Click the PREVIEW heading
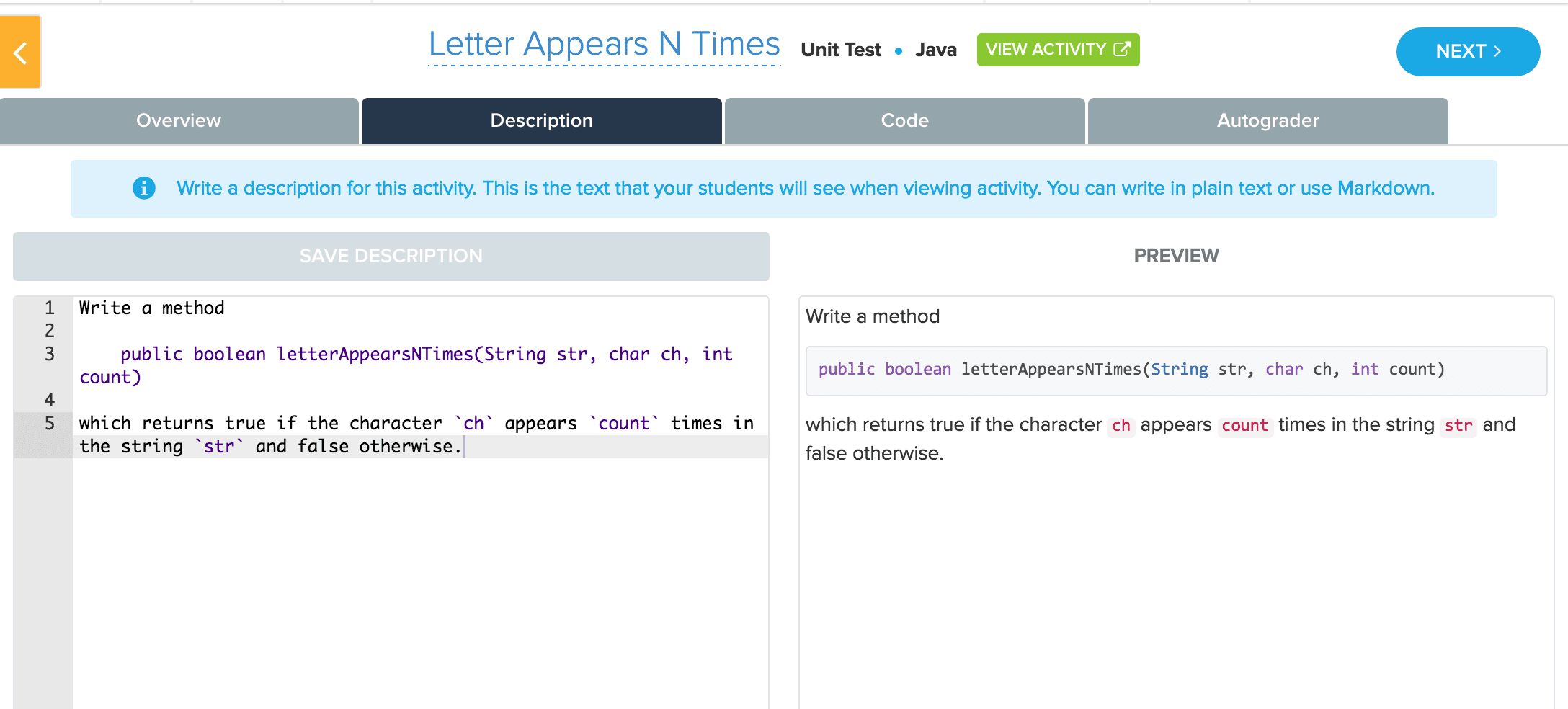The image size is (1568, 709). (1176, 256)
